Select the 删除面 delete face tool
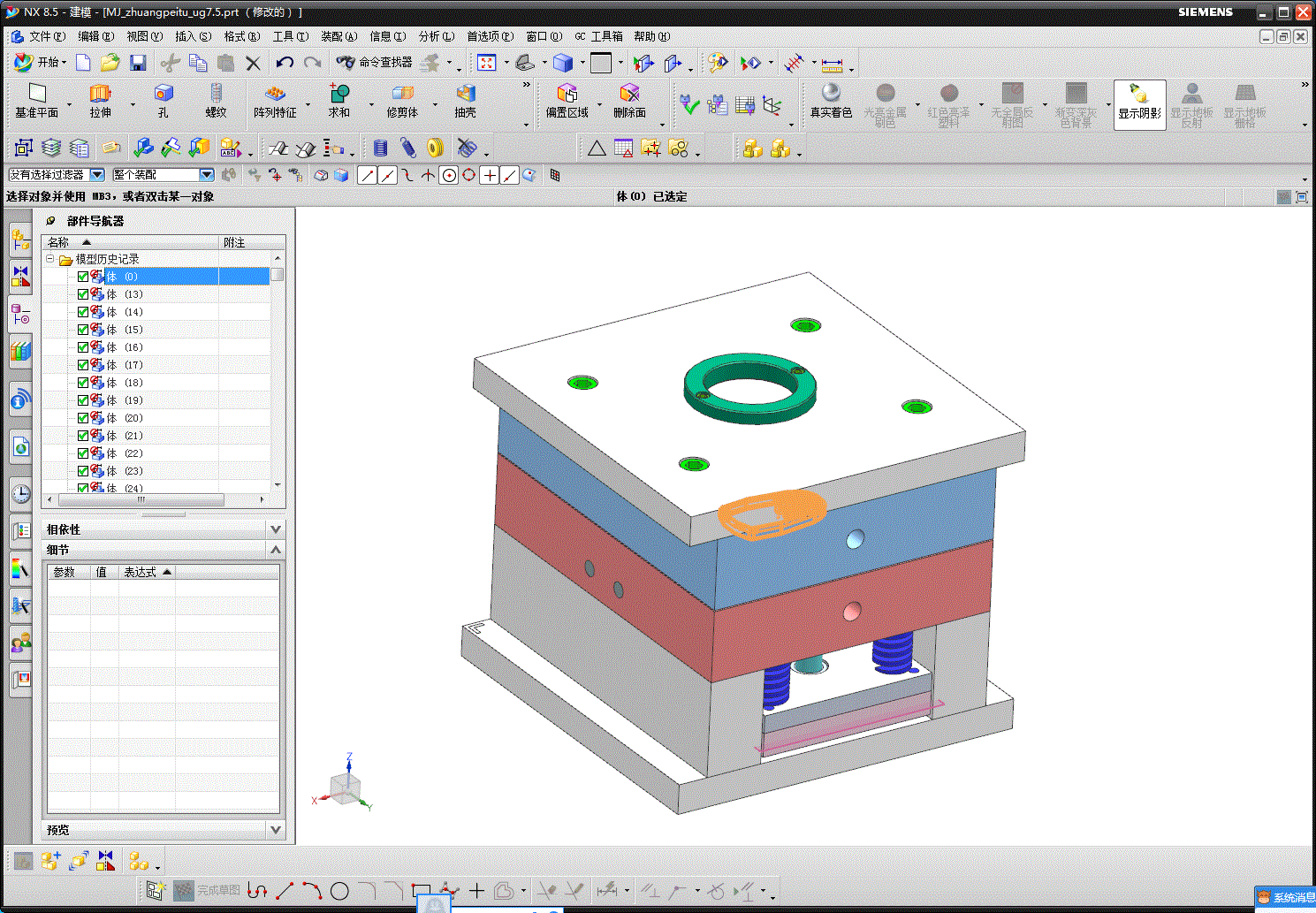This screenshot has width=1316, height=913. click(629, 101)
